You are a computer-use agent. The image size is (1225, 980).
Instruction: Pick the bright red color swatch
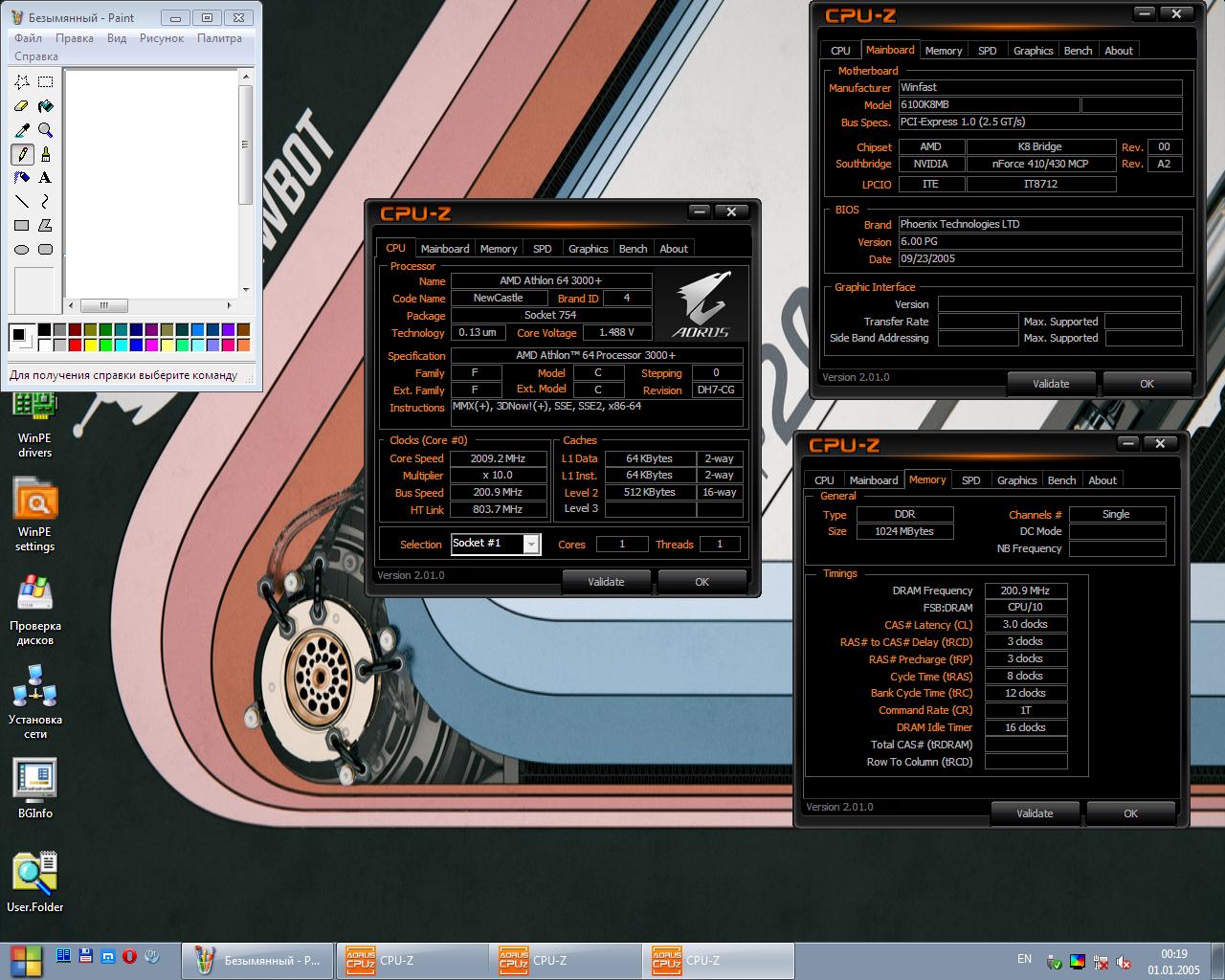point(75,345)
